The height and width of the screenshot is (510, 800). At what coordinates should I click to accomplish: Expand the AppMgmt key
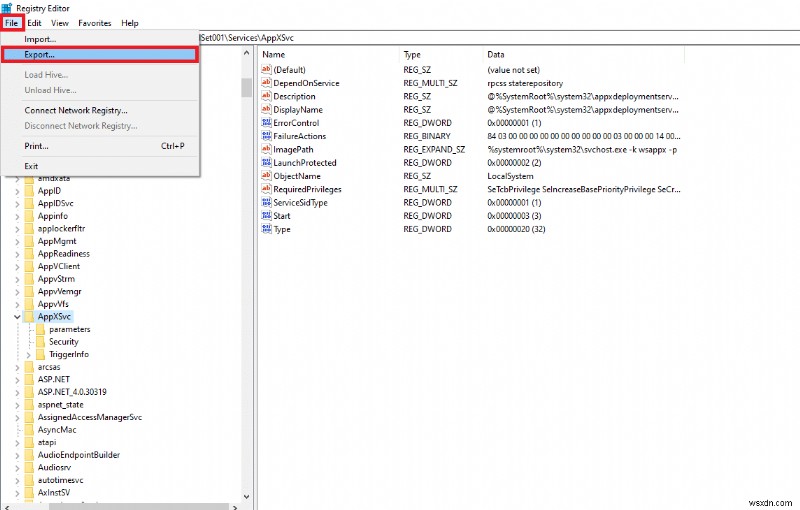click(17, 241)
